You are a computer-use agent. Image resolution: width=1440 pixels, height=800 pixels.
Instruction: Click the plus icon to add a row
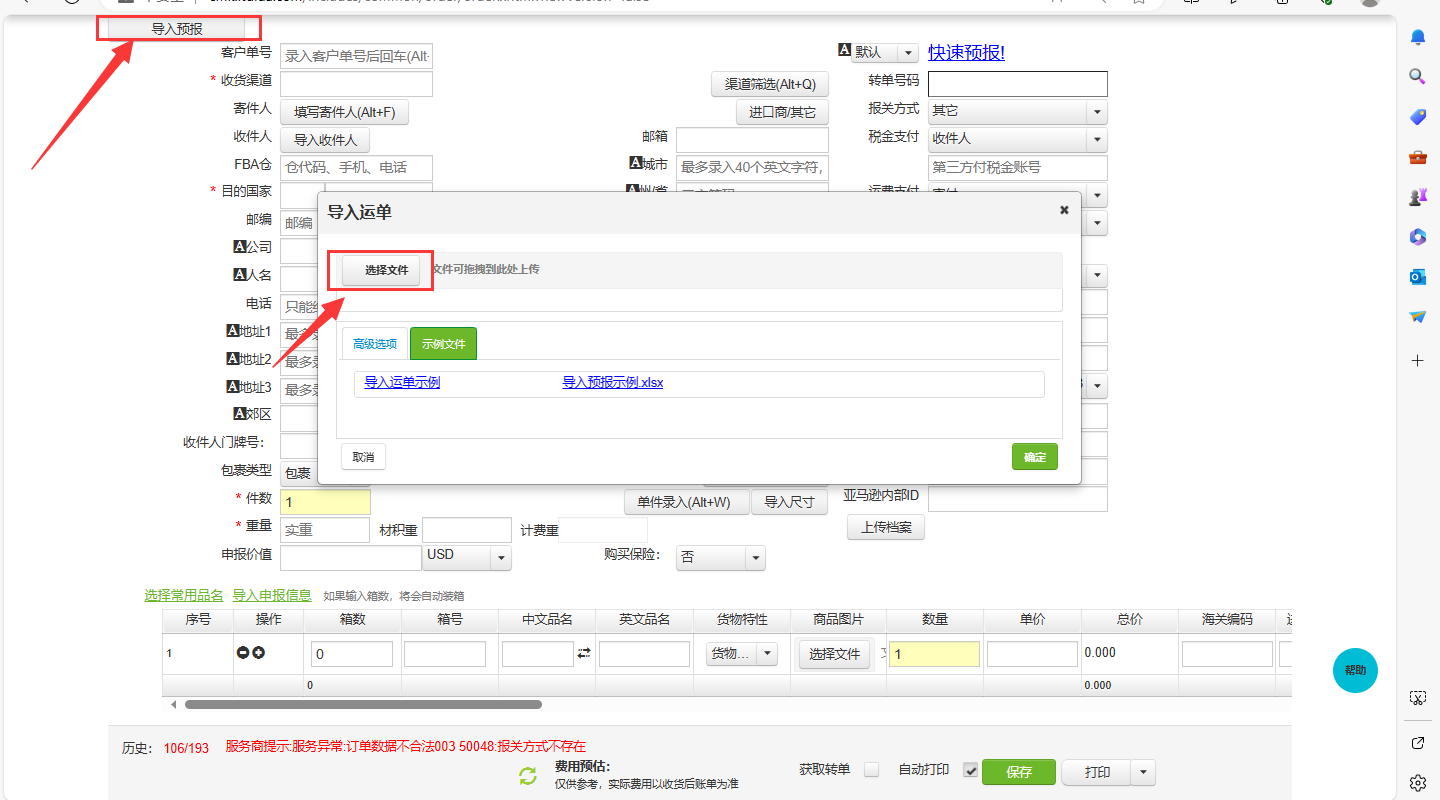[x=258, y=653]
